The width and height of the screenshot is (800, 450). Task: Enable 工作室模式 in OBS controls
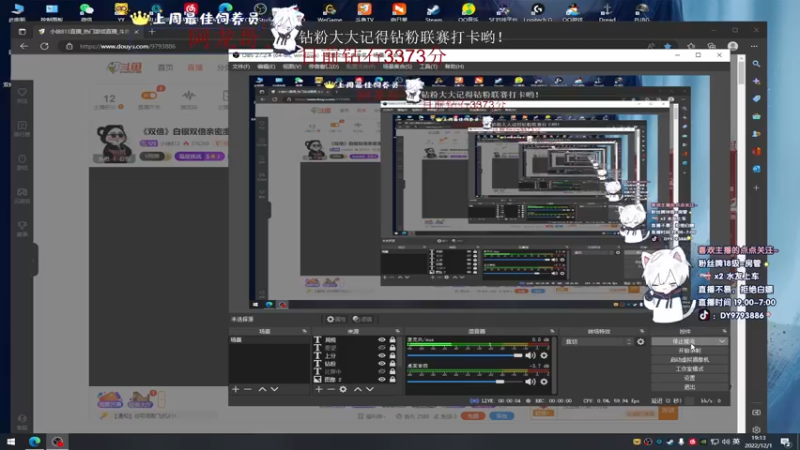tap(689, 369)
